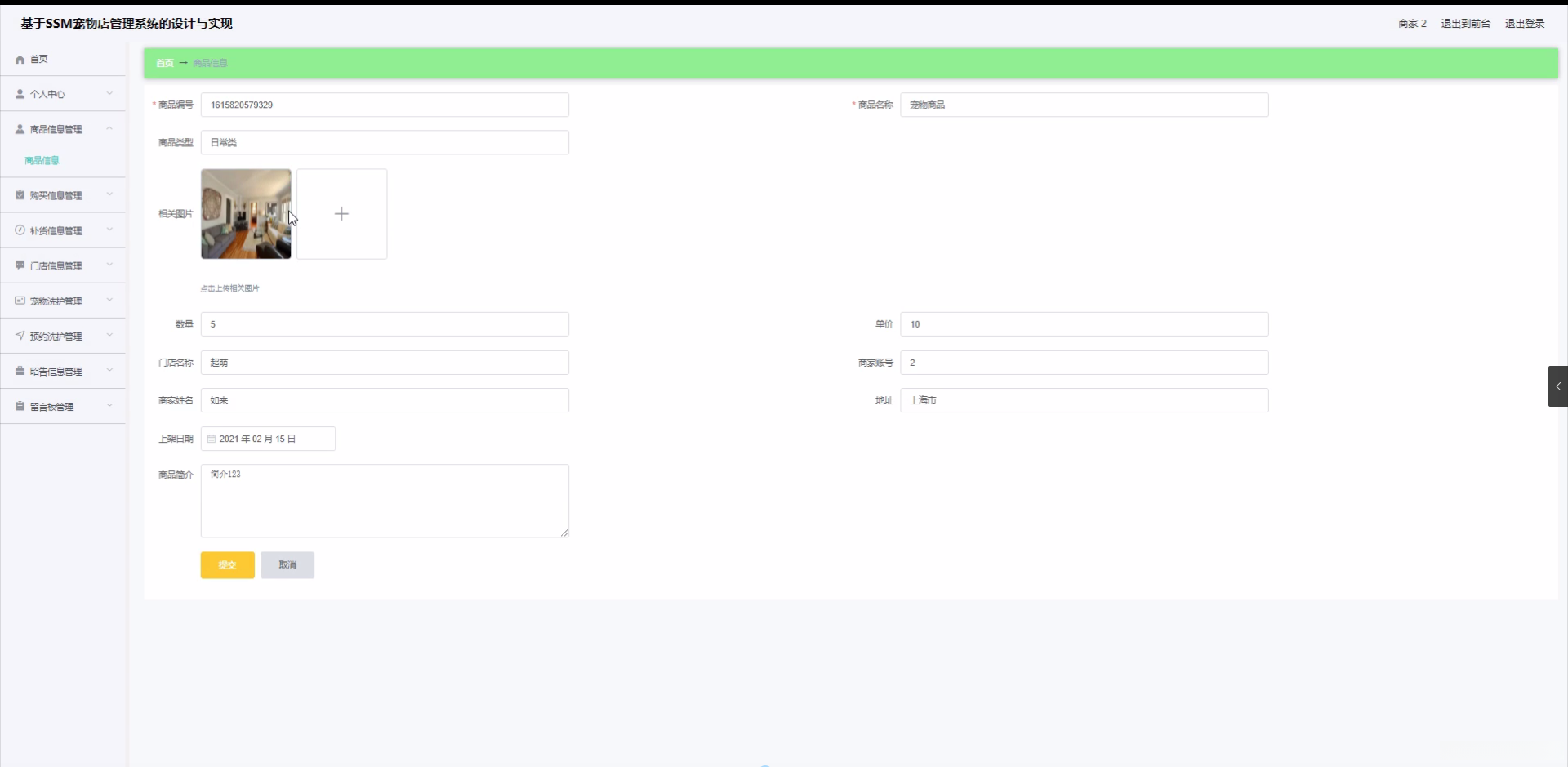Click the plus icon to upload image
This screenshot has width=1568, height=767.
click(341, 214)
